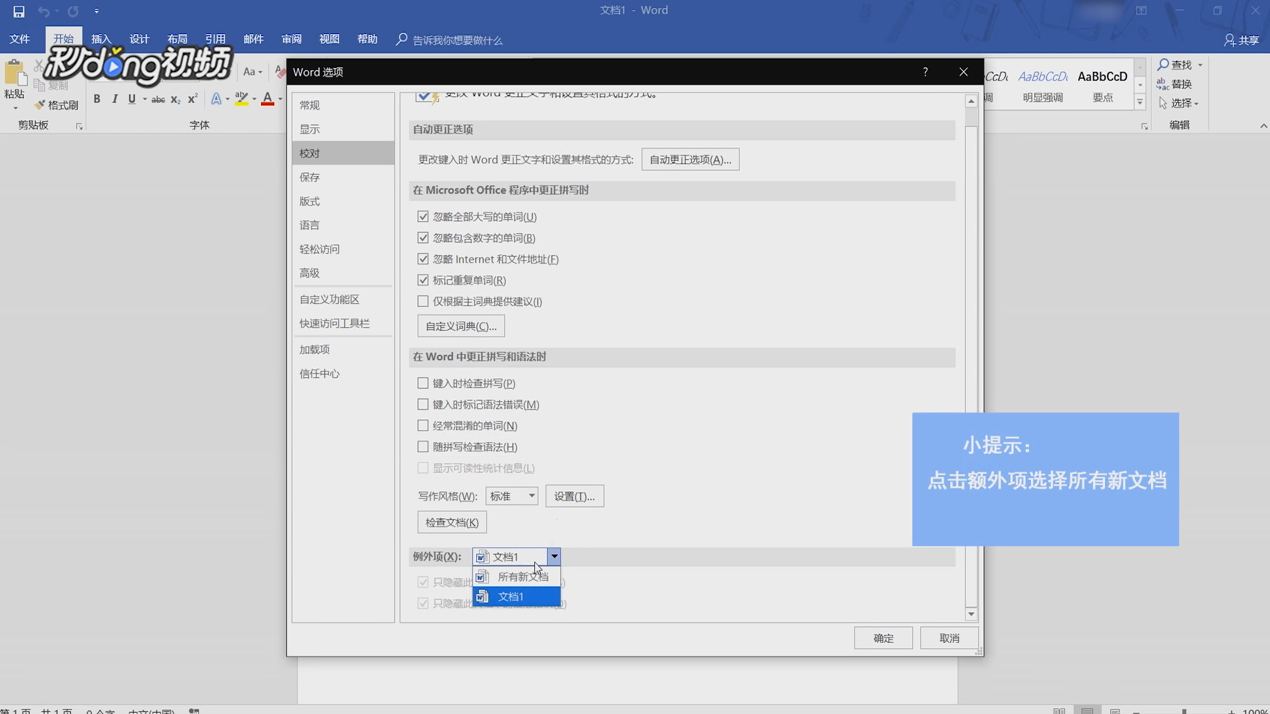The width and height of the screenshot is (1270, 714).
Task: Apply subscript x₂ formatting
Action: point(175,99)
